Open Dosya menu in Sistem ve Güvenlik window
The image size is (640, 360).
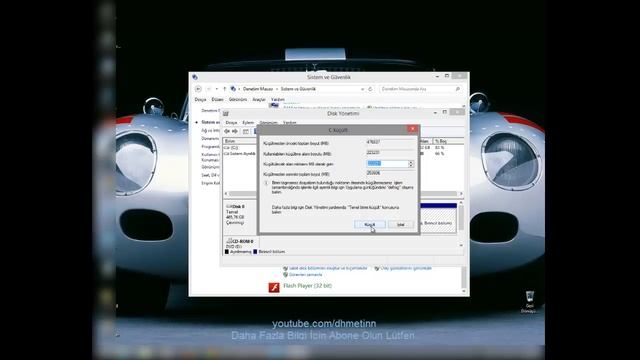(x=200, y=99)
